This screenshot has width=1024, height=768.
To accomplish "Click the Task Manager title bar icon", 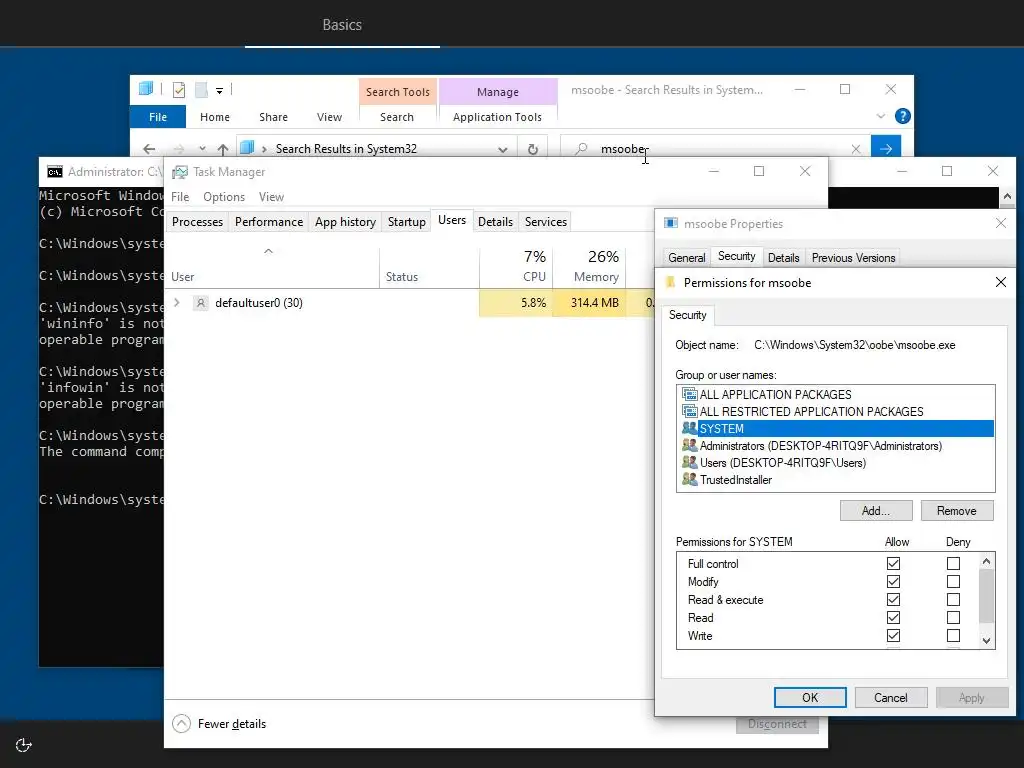I will [179, 172].
